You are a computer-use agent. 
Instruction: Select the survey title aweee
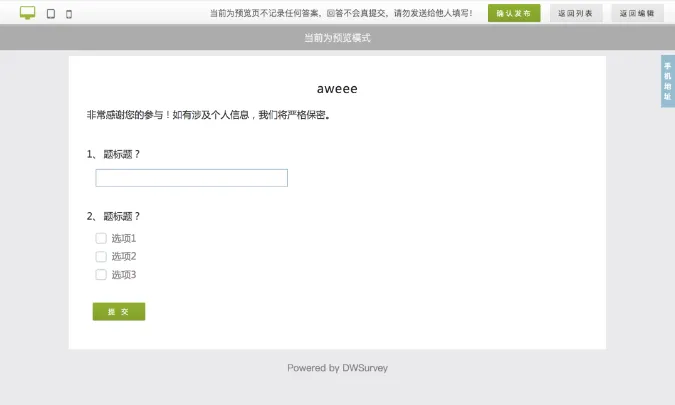click(x=337, y=89)
